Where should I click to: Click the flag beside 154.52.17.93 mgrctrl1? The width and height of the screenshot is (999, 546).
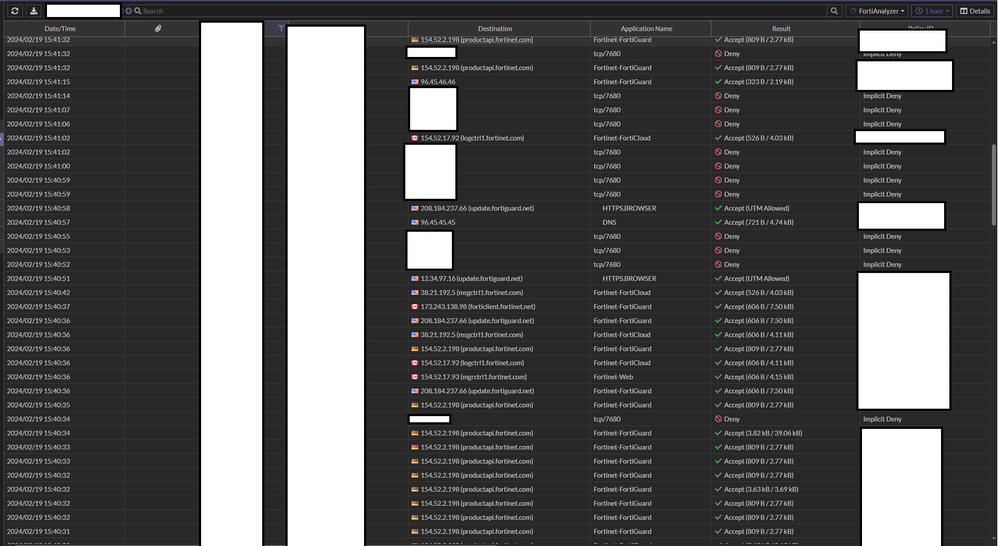coord(415,377)
